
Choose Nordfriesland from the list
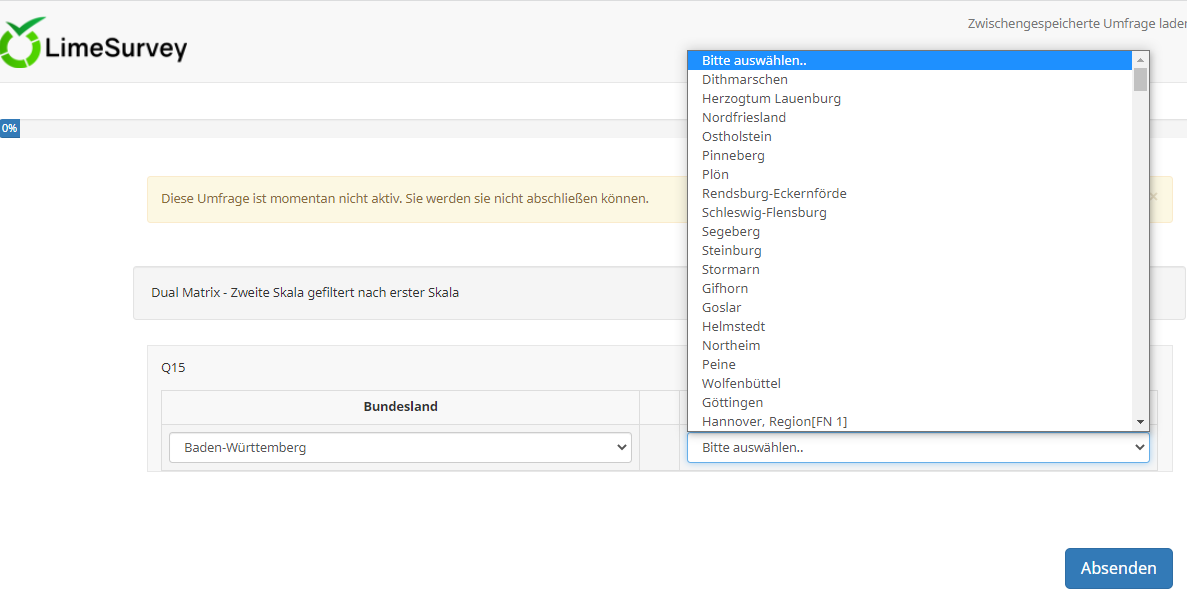click(x=744, y=118)
